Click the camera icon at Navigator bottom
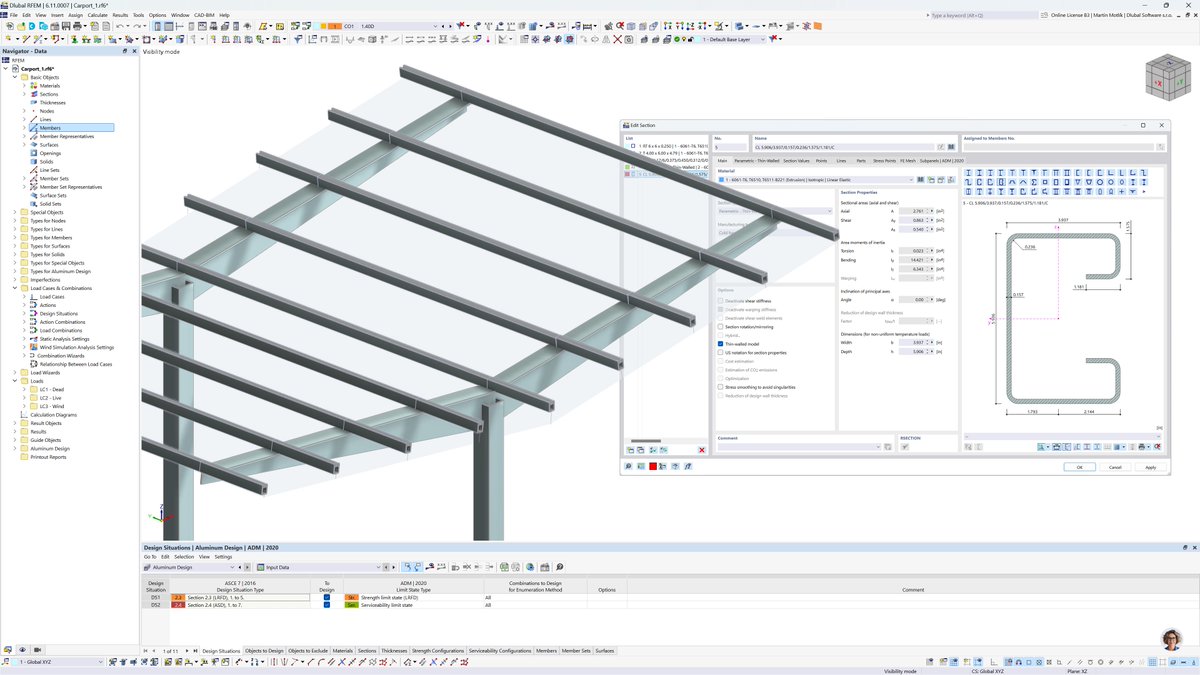 click(x=37, y=650)
